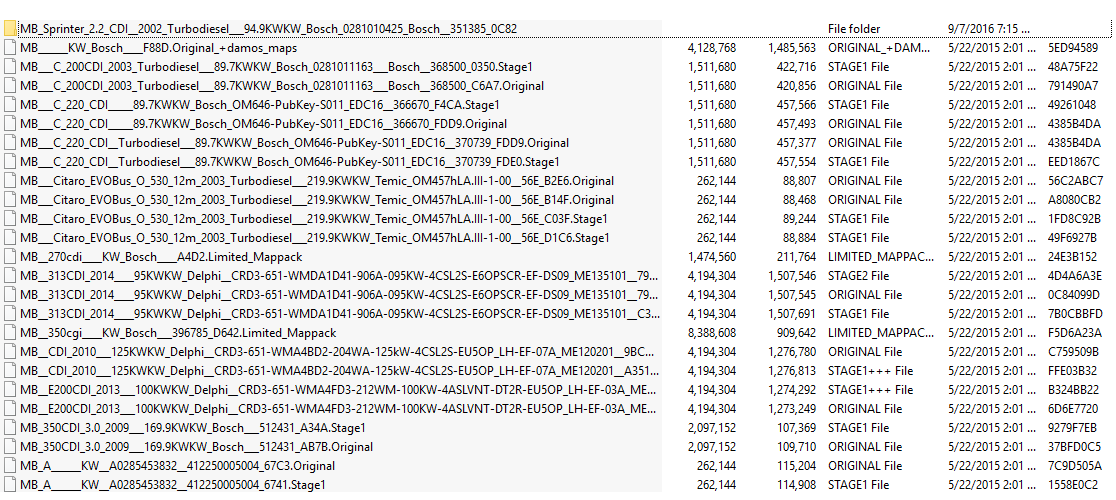The width and height of the screenshot is (1116, 500).
Task: Click the file icon beside 350CDI_3.0 512431_A34A.Stage1
Action: [9, 427]
